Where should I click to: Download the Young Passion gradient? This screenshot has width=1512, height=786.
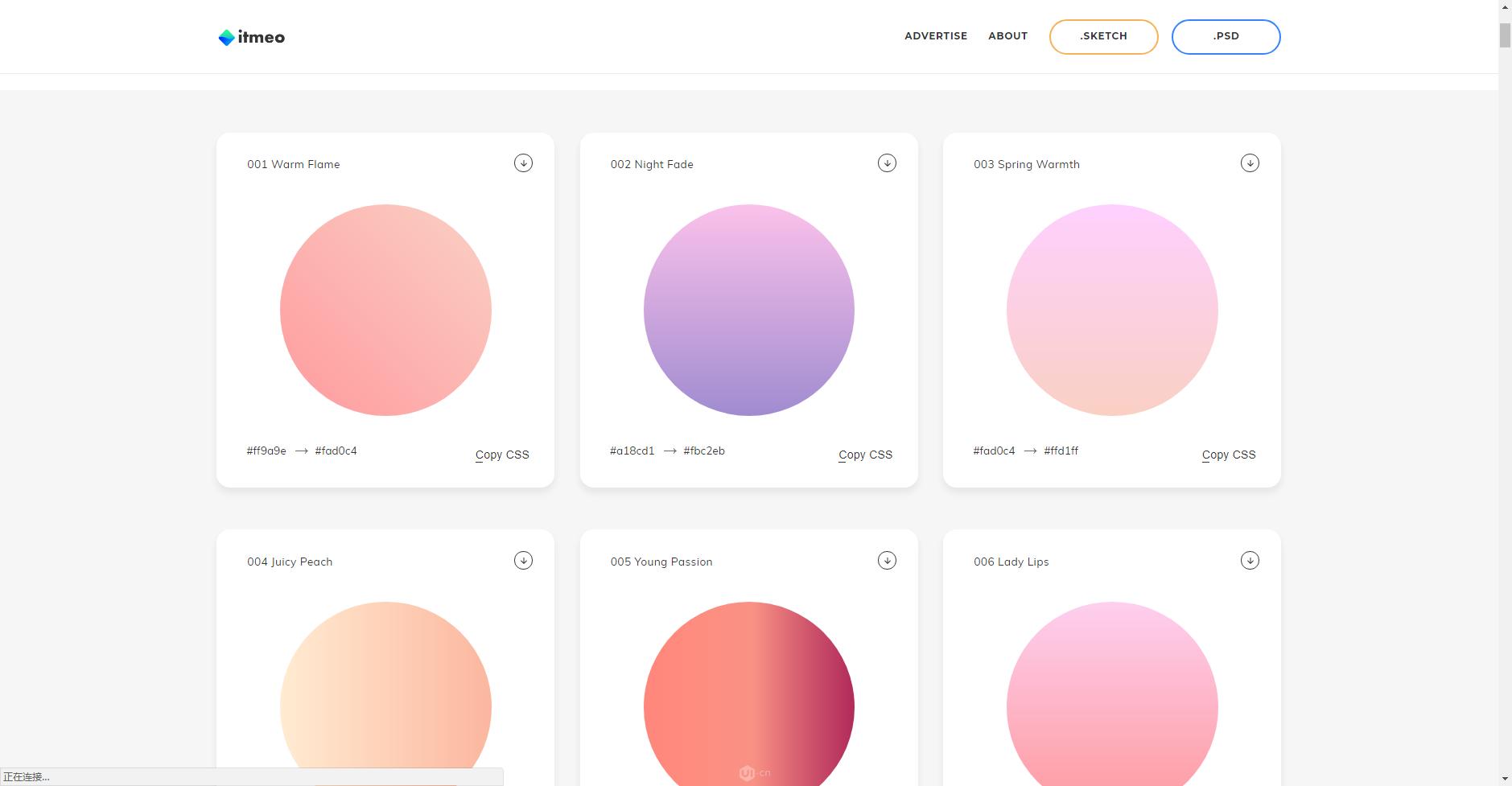887,561
